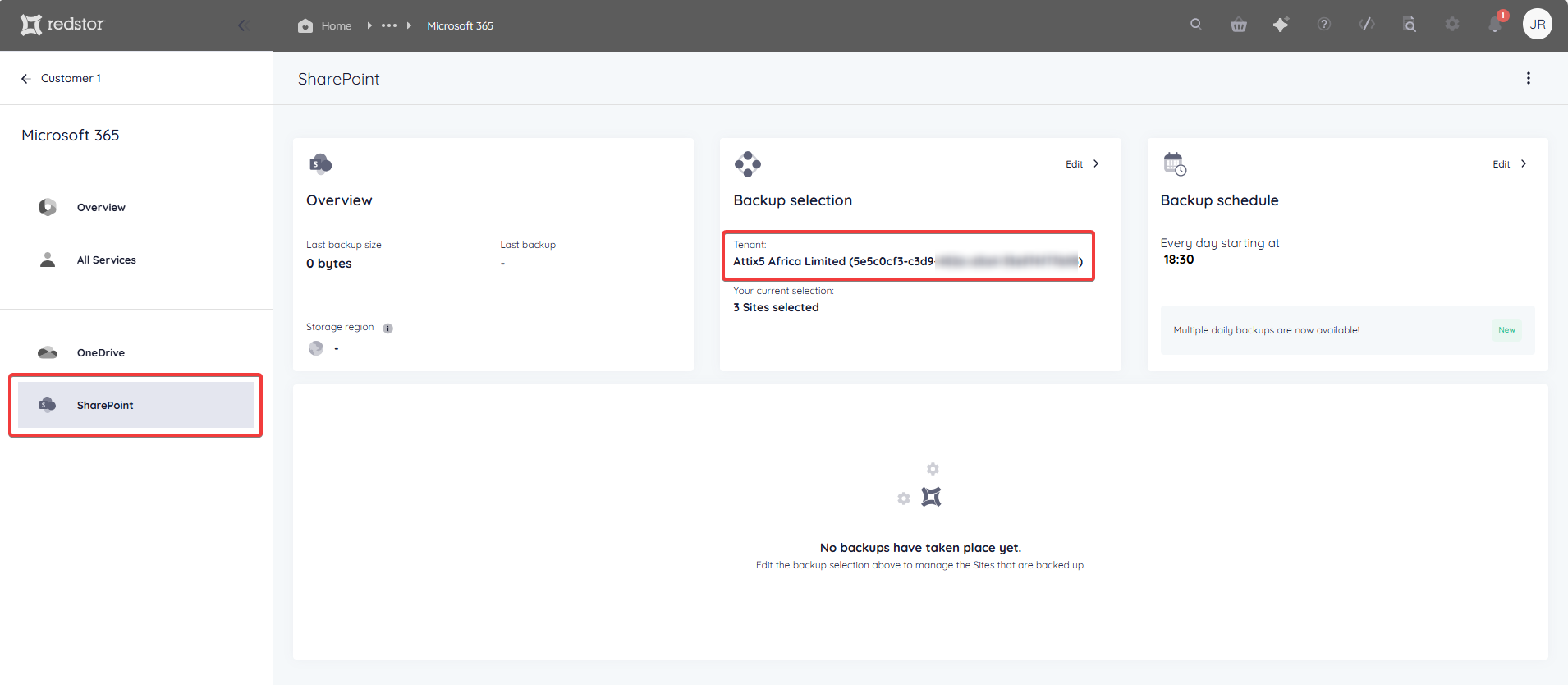Click the Redstor logo
Image resolution: width=1568 pixels, height=685 pixels.
62,25
